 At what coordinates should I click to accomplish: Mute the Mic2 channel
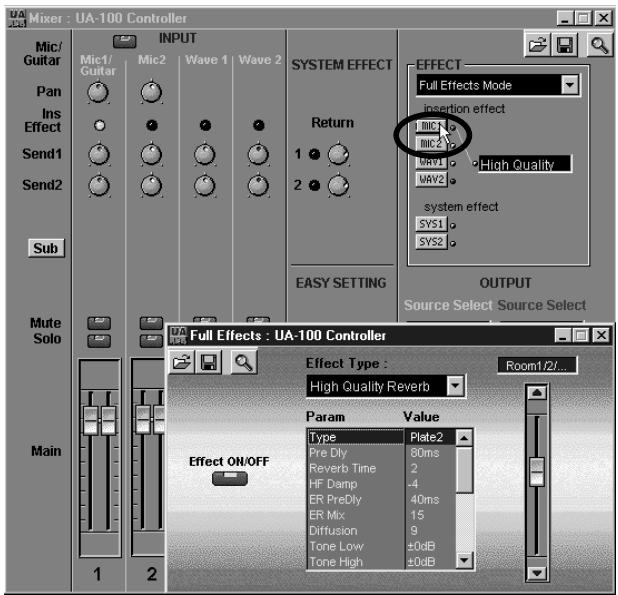(x=151, y=323)
